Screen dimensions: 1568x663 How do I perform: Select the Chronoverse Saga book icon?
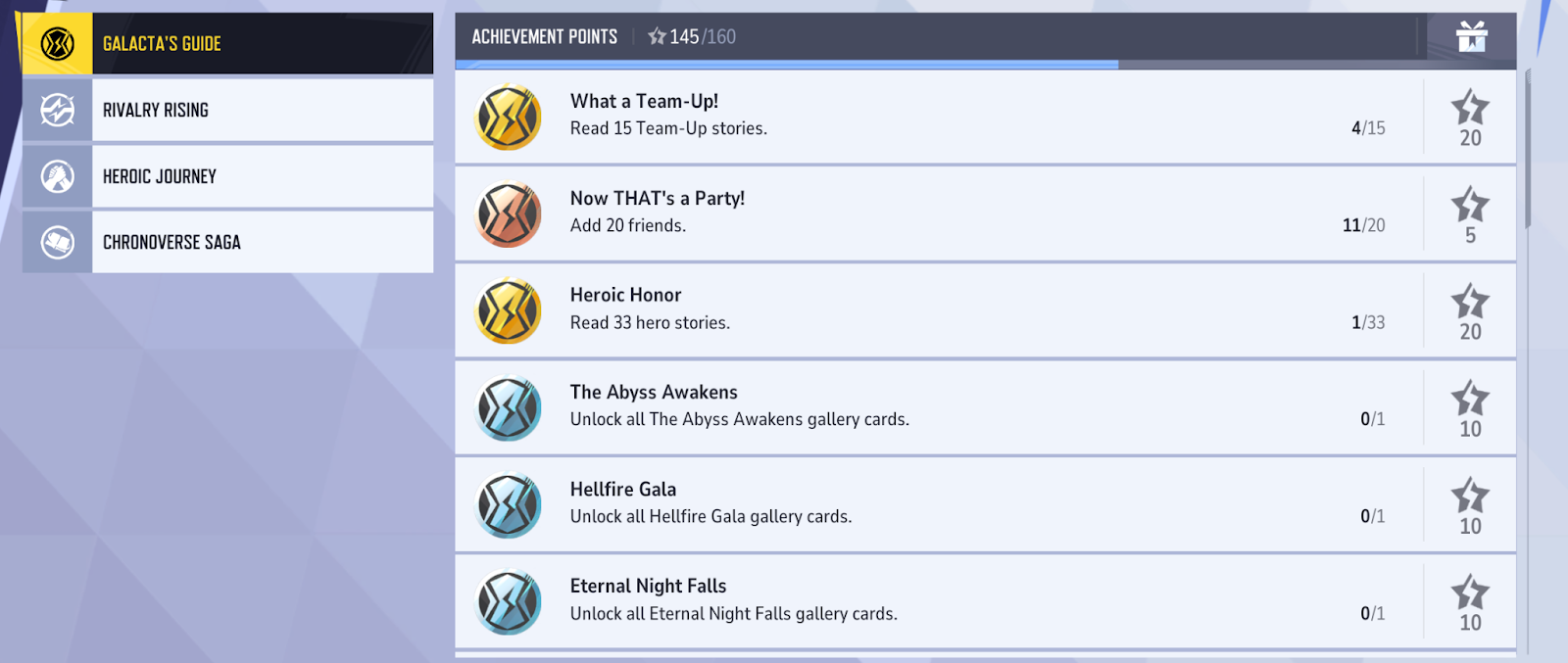click(x=58, y=242)
